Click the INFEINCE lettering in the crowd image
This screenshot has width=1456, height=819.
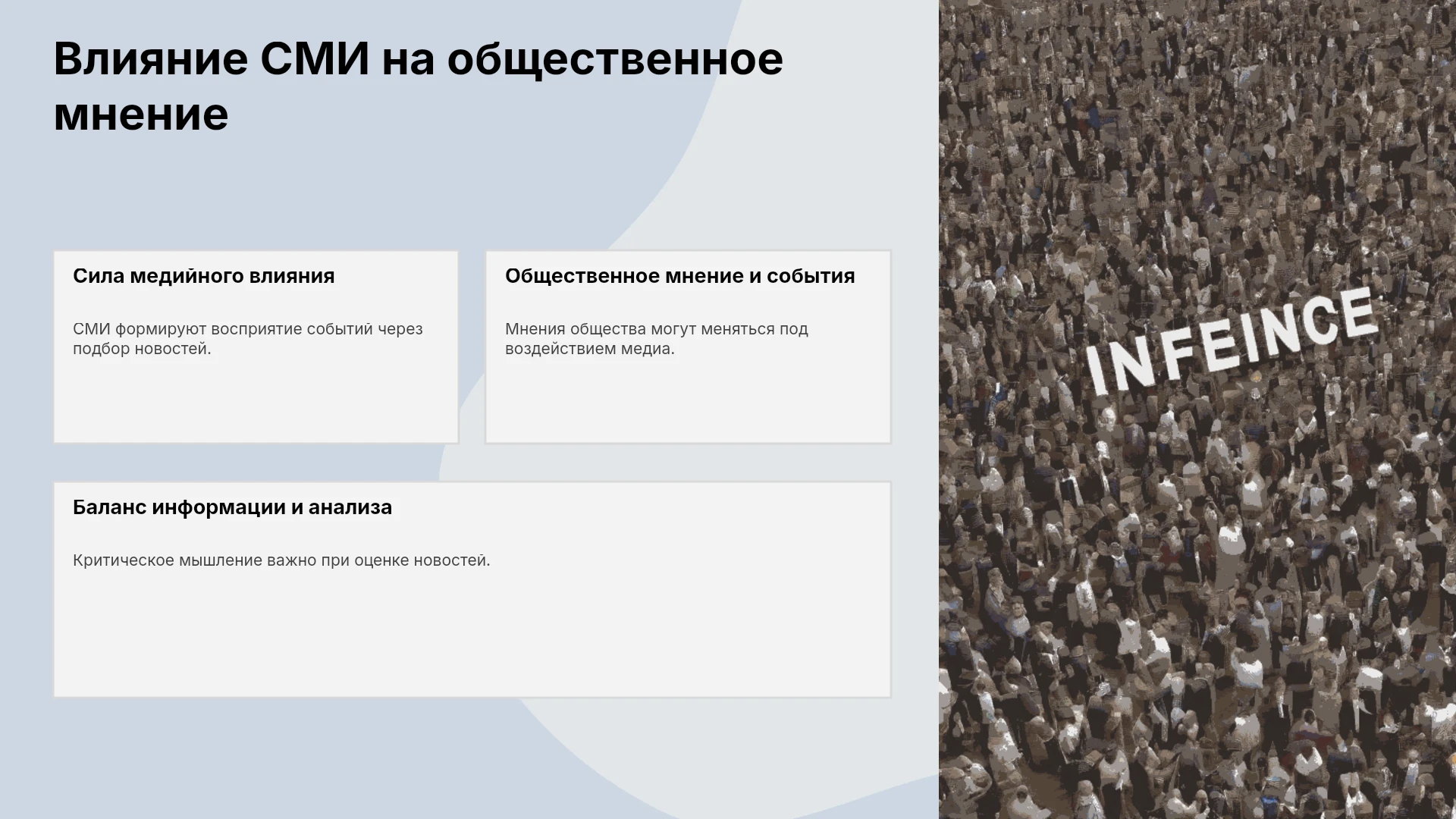coord(1232,341)
